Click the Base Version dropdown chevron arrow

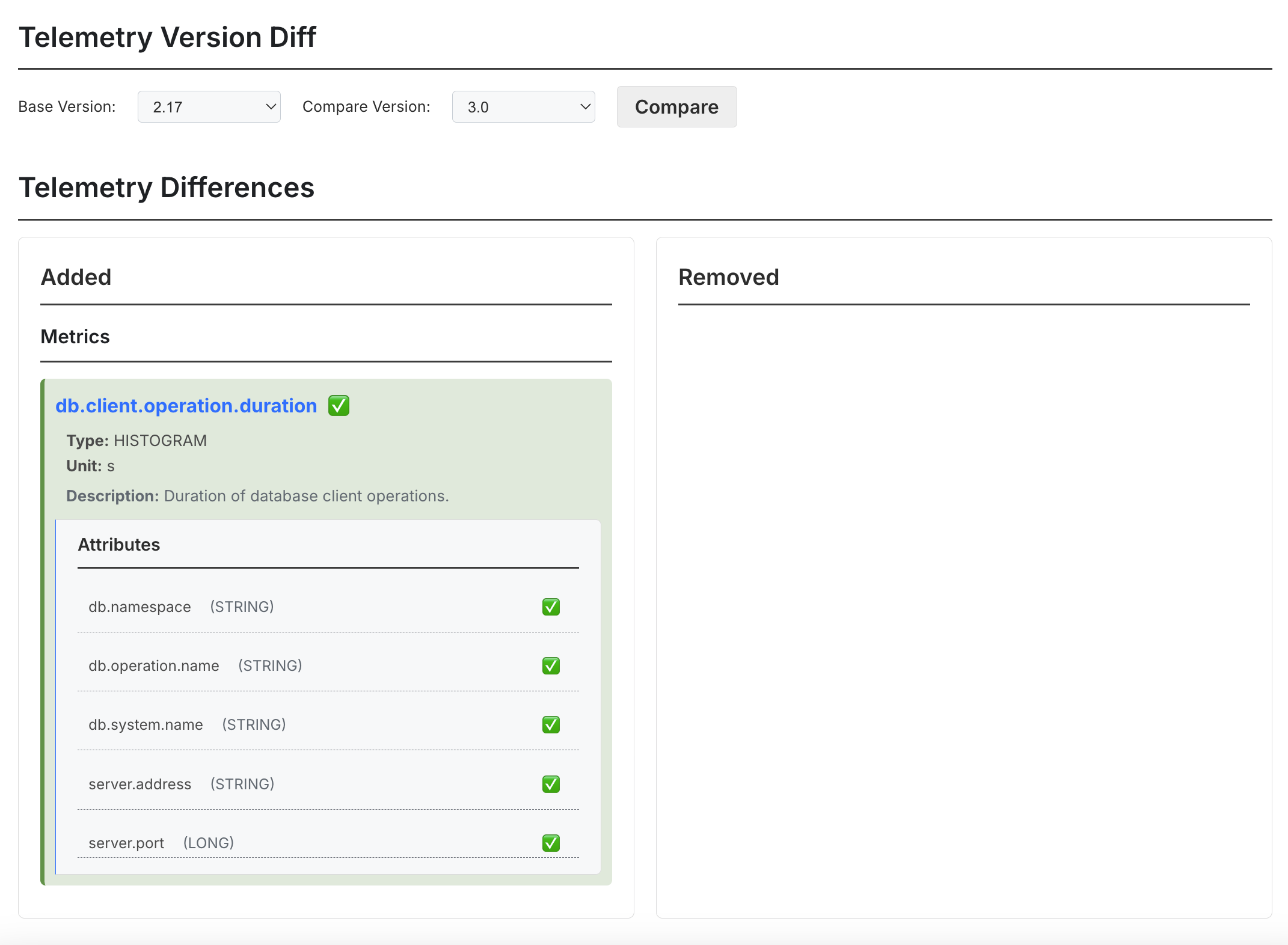[271, 107]
